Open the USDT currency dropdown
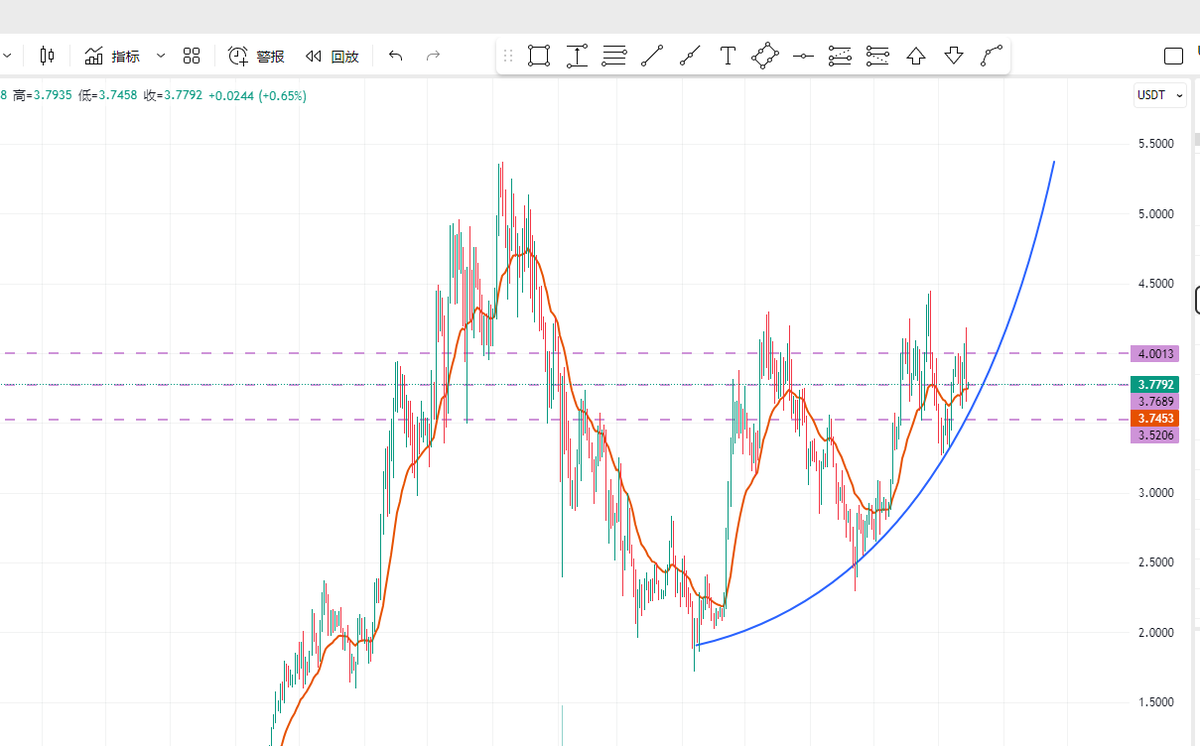The width and height of the screenshot is (1200, 746). [1159, 95]
